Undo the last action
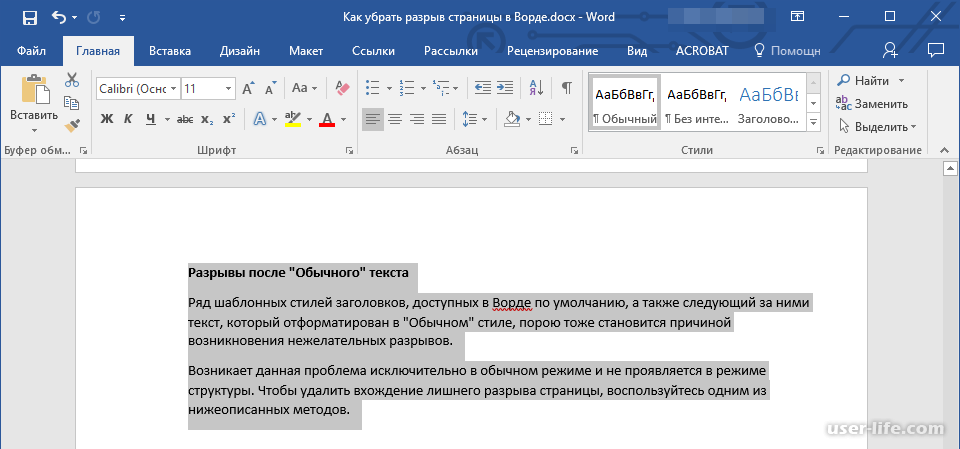This screenshot has width=960, height=449. (59, 17)
